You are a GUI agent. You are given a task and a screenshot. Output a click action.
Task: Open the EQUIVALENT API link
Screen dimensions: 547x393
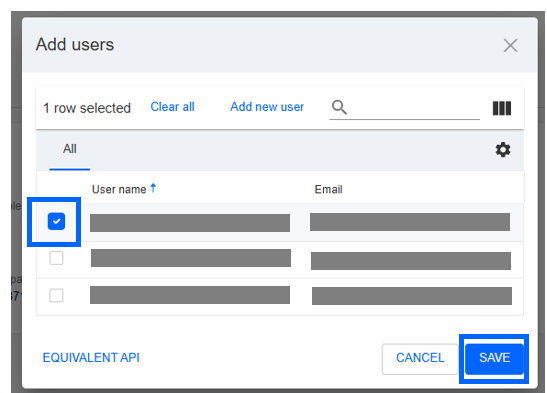[x=91, y=357]
